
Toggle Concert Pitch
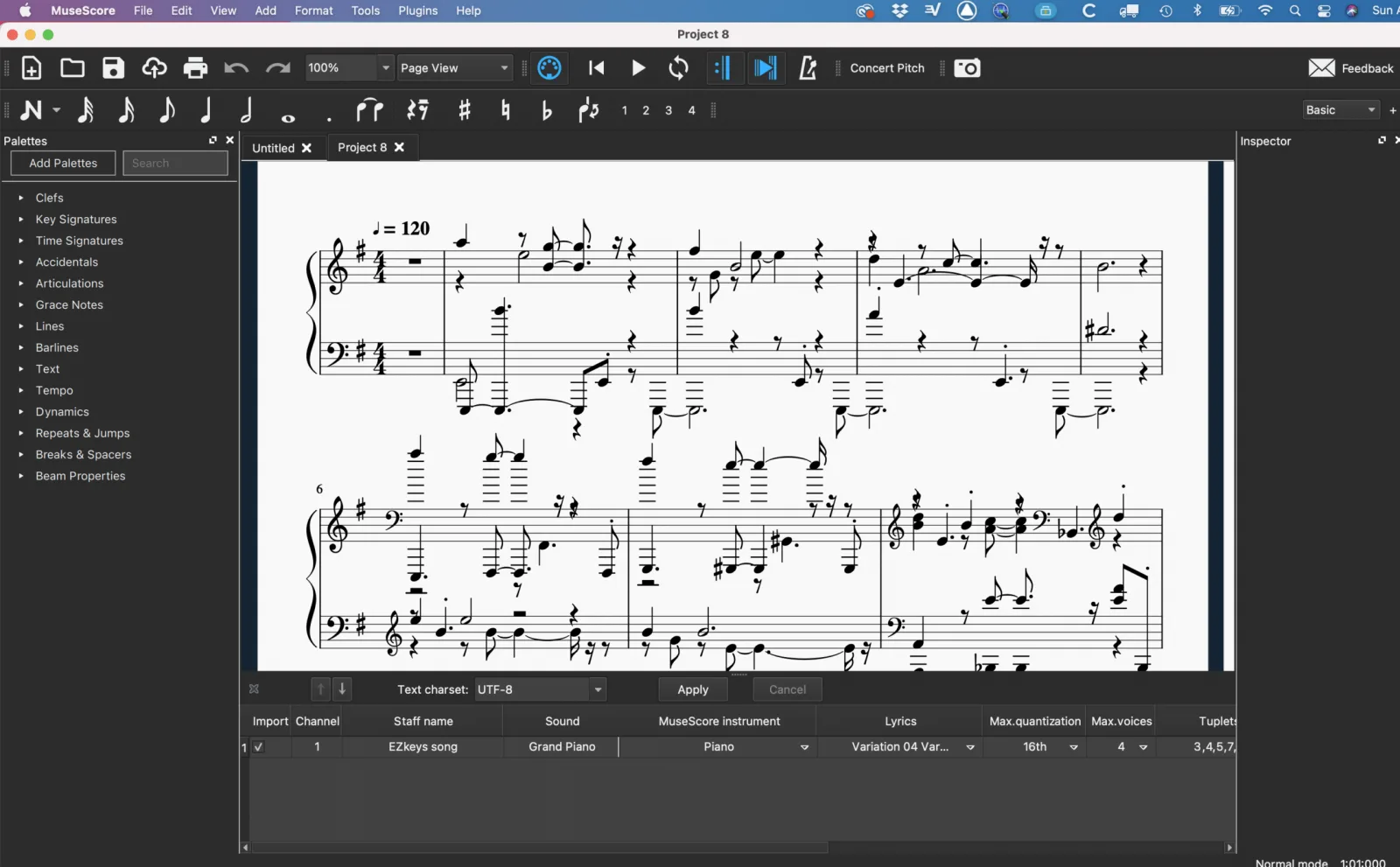tap(887, 68)
